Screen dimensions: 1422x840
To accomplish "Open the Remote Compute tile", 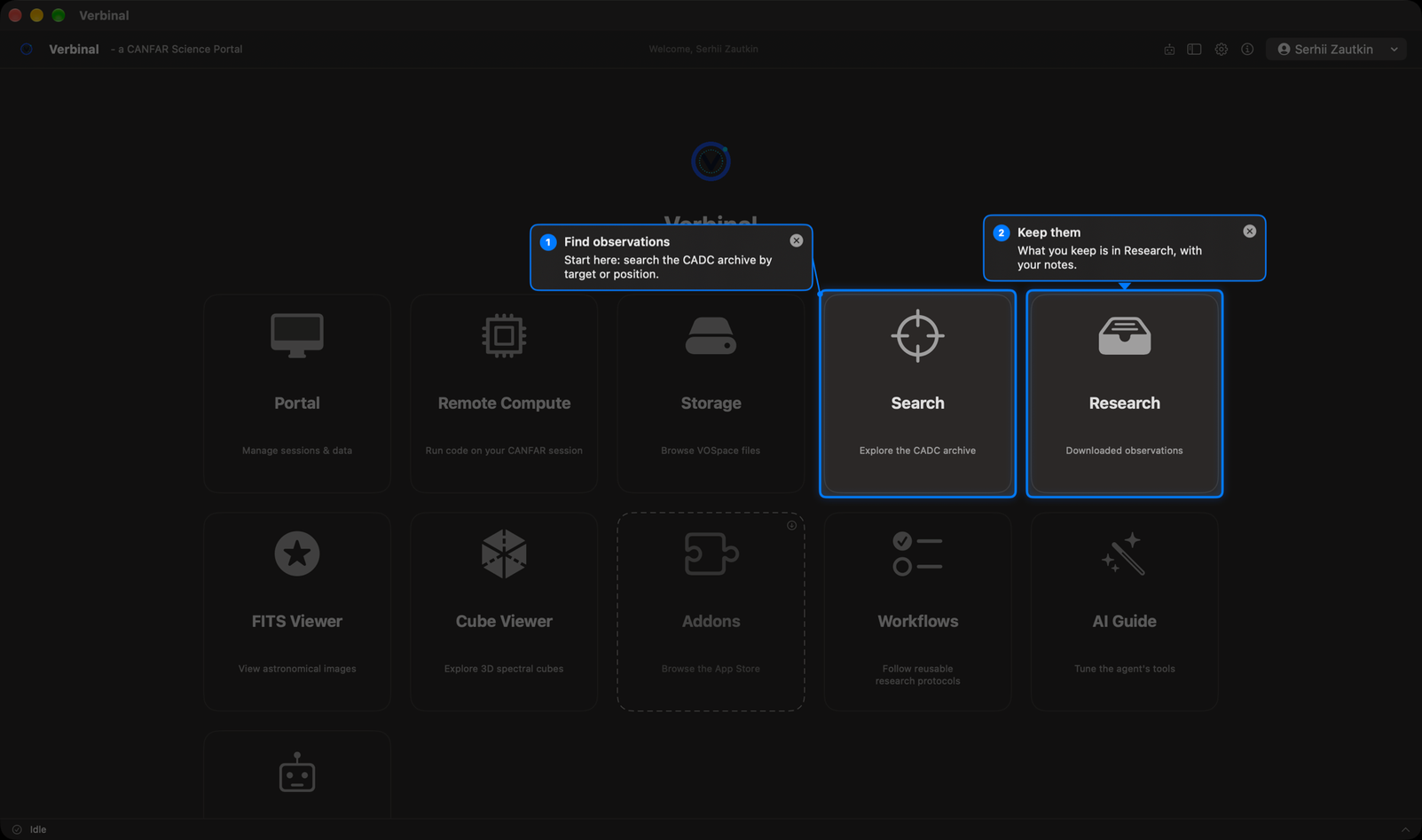I will [x=504, y=394].
